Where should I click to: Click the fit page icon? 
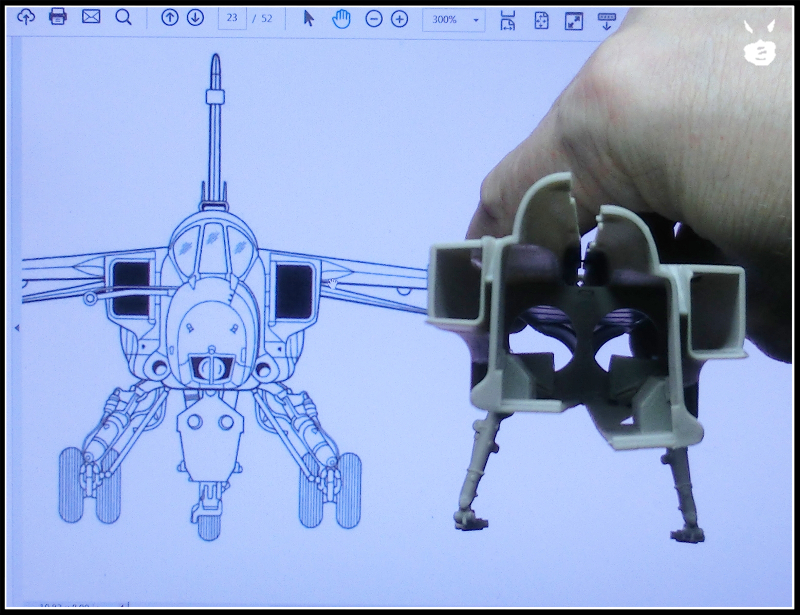541,21
